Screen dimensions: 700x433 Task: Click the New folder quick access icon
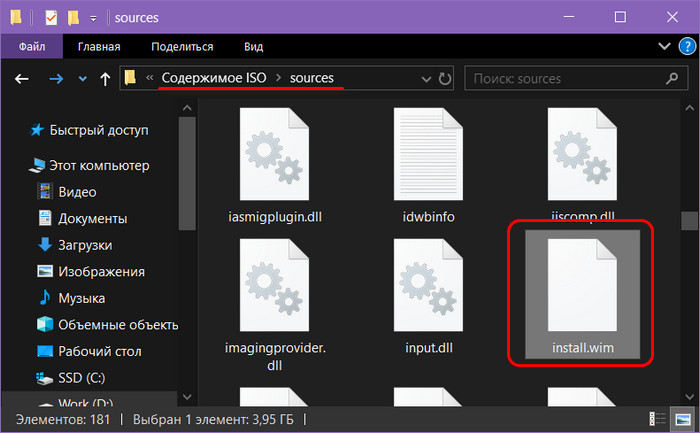(x=73, y=18)
